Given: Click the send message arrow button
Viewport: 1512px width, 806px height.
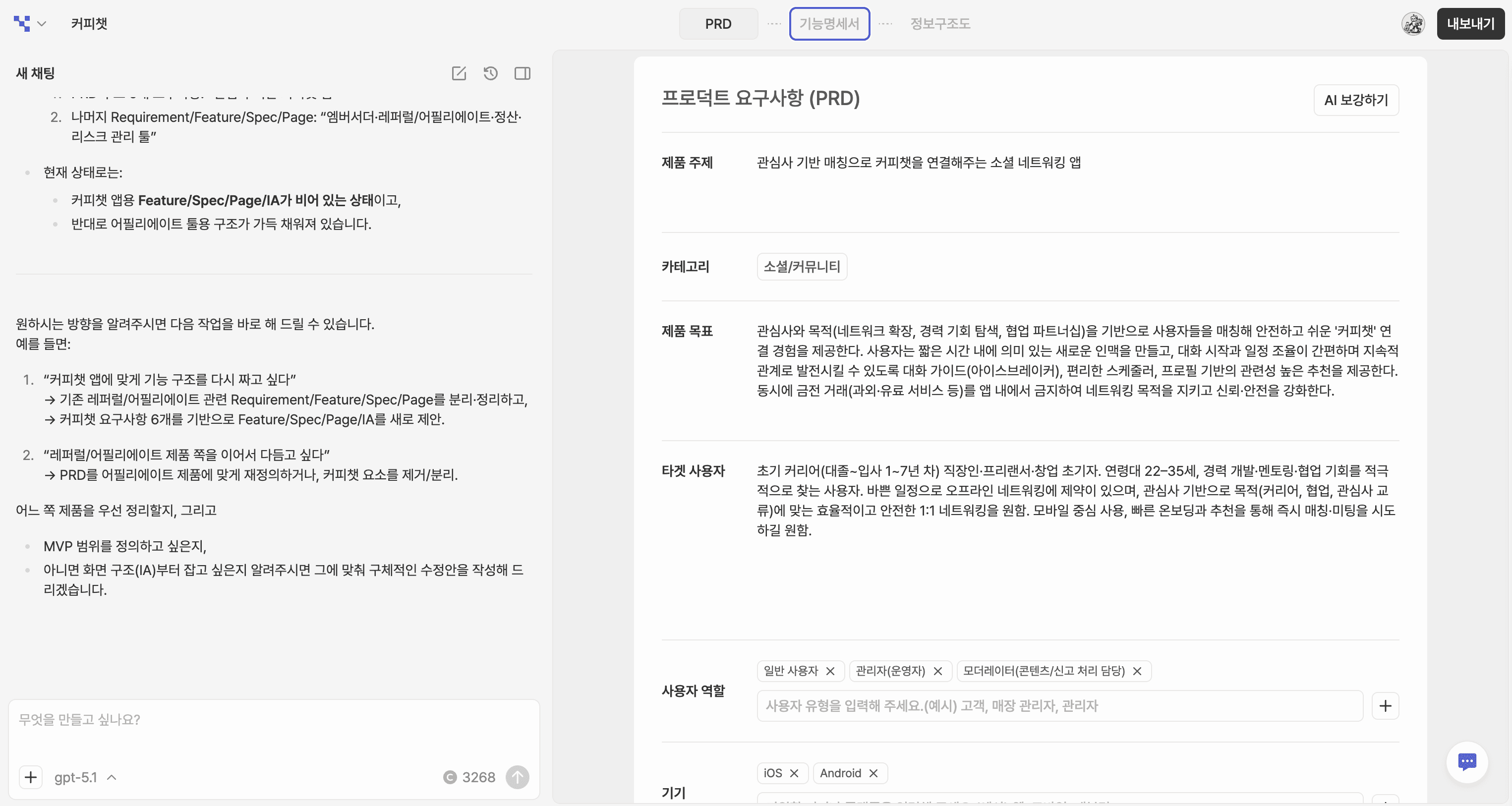Looking at the screenshot, I should pos(517,777).
